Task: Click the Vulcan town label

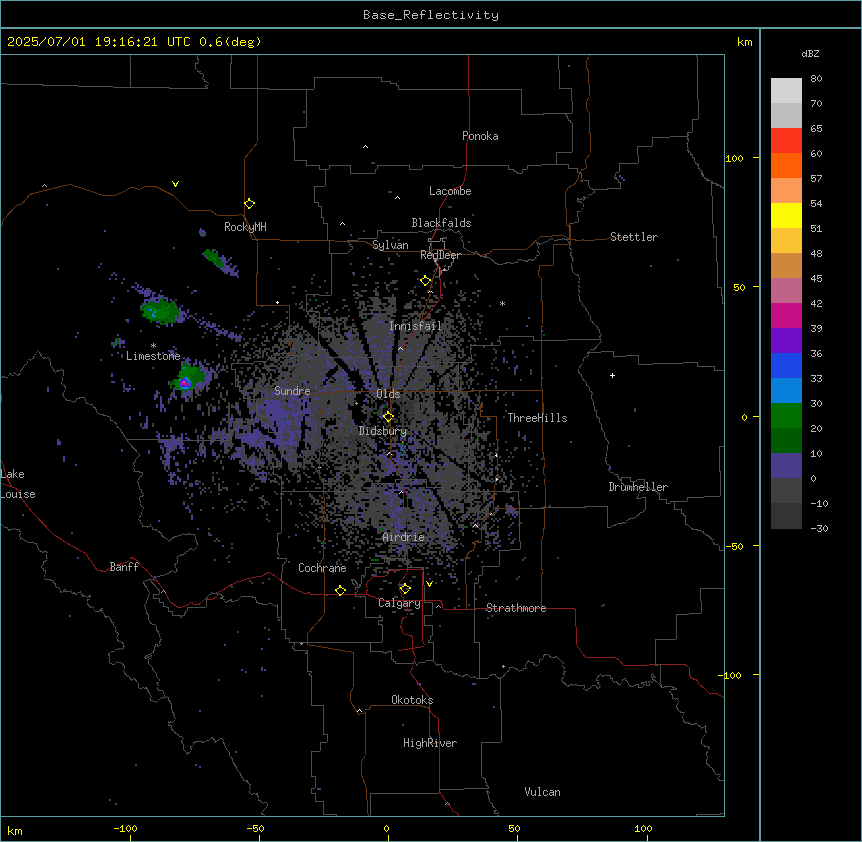Action: pos(542,792)
